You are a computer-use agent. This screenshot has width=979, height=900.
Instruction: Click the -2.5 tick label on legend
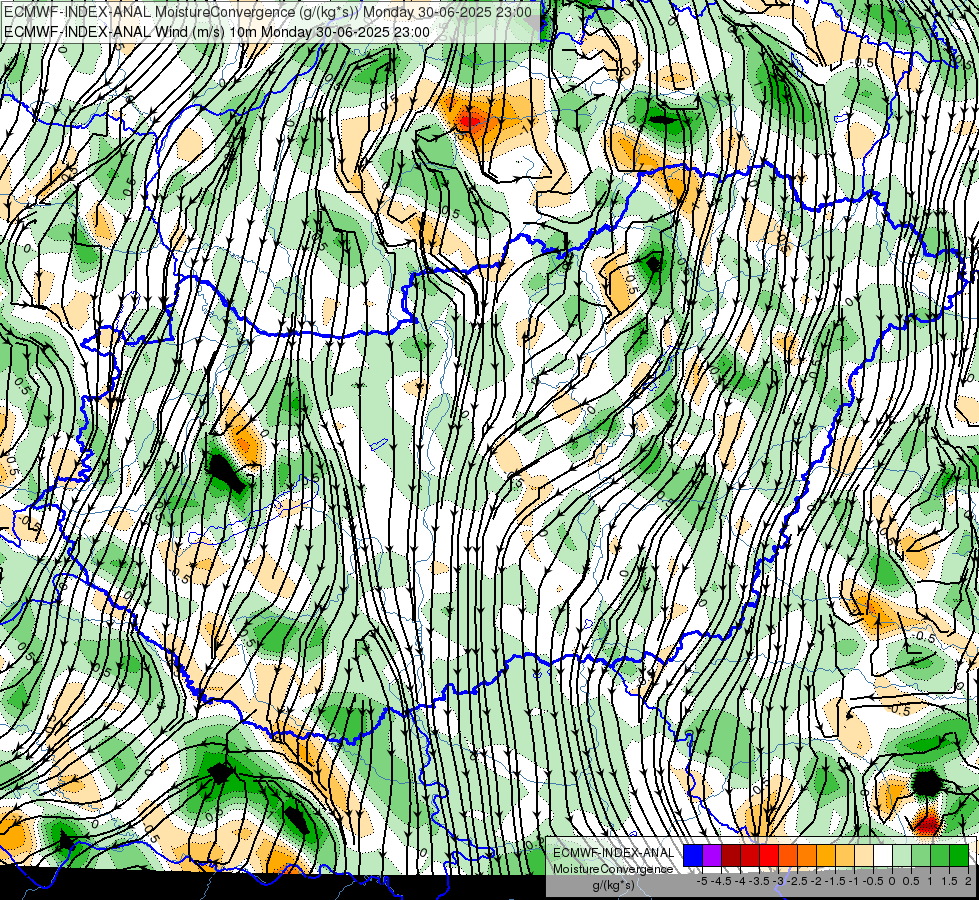tap(797, 881)
